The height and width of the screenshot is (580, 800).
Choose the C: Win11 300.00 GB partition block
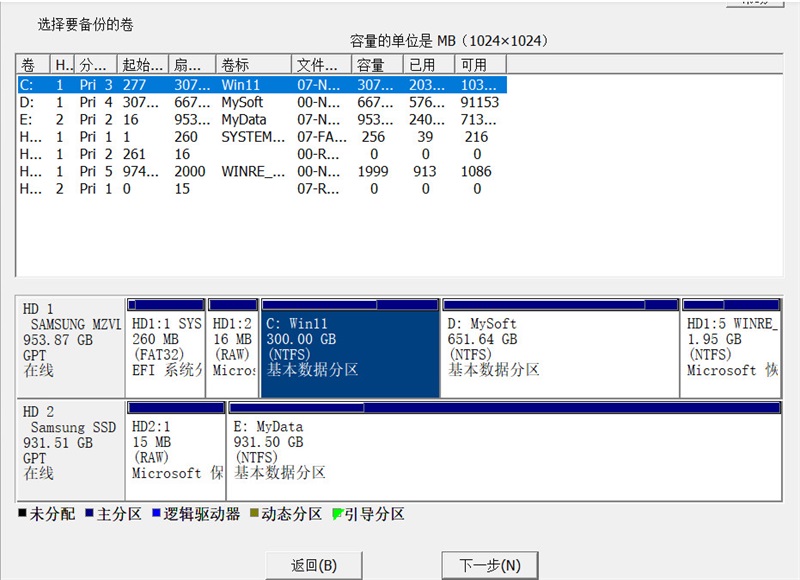click(x=350, y=348)
